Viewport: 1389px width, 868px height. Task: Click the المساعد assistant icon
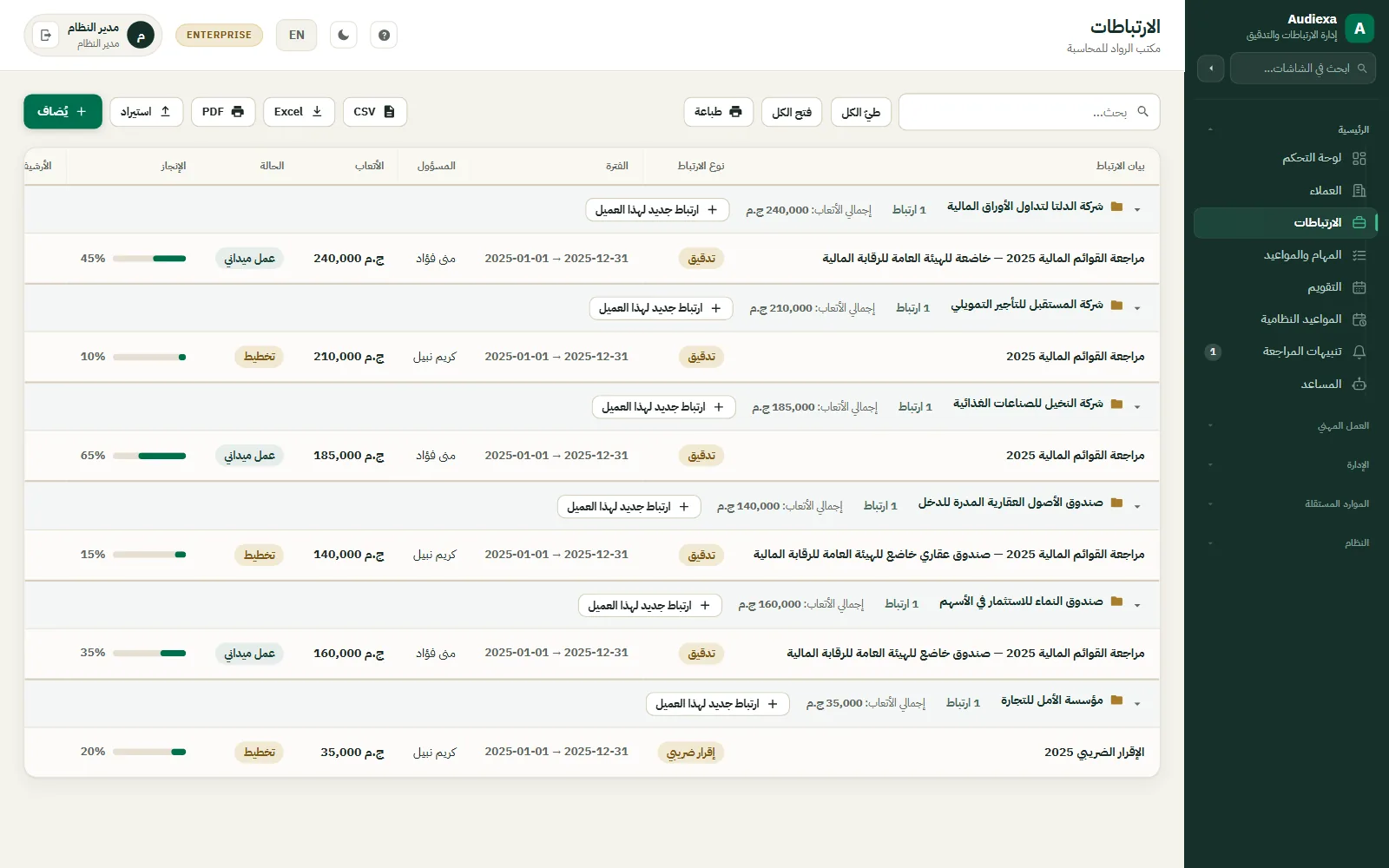click(1359, 385)
